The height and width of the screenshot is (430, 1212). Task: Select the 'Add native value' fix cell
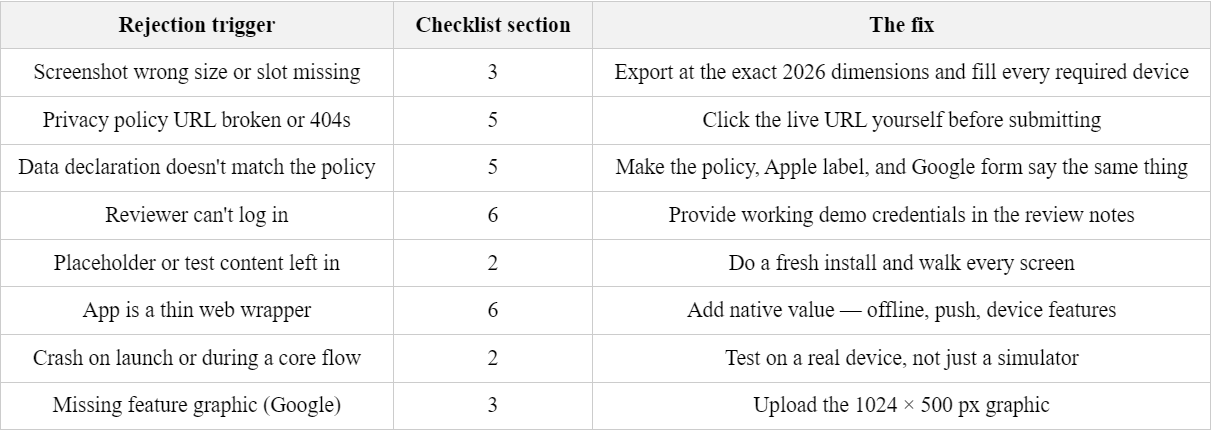[902, 310]
